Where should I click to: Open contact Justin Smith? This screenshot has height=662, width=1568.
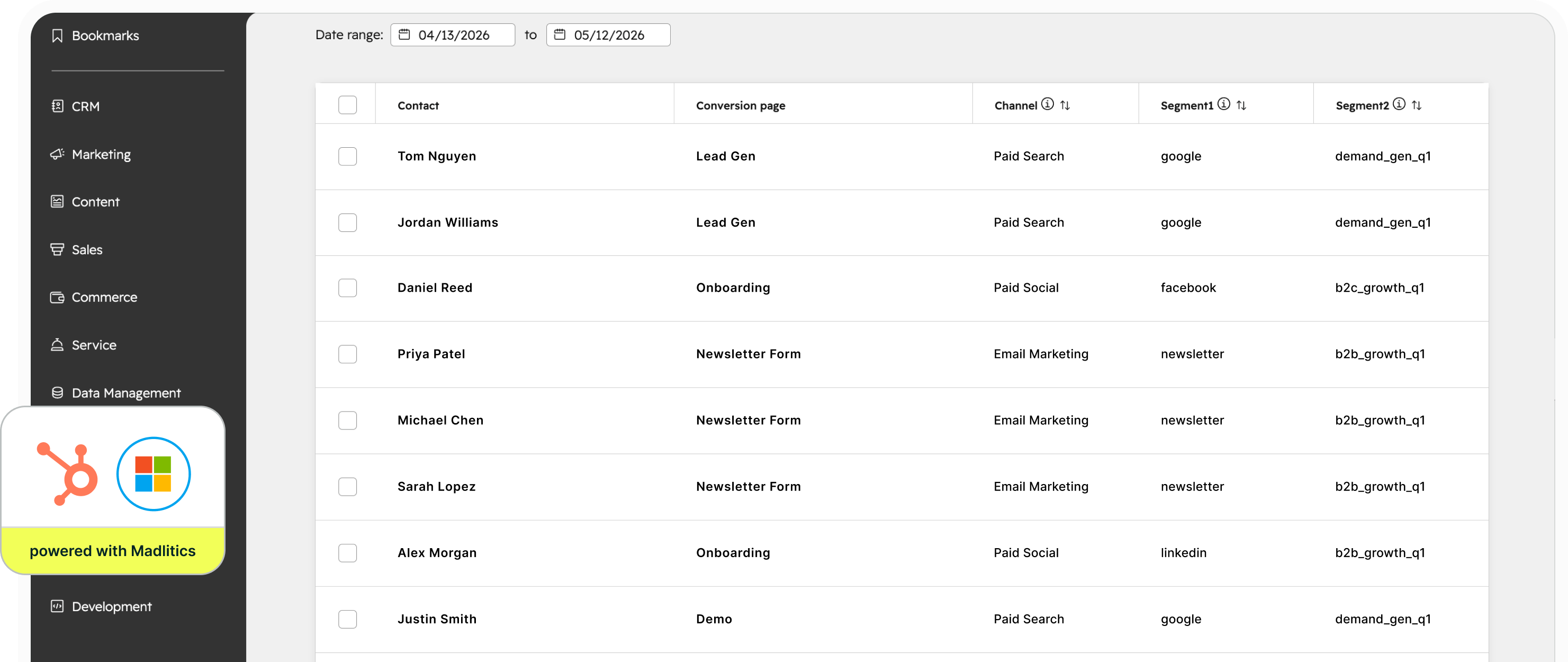click(436, 619)
